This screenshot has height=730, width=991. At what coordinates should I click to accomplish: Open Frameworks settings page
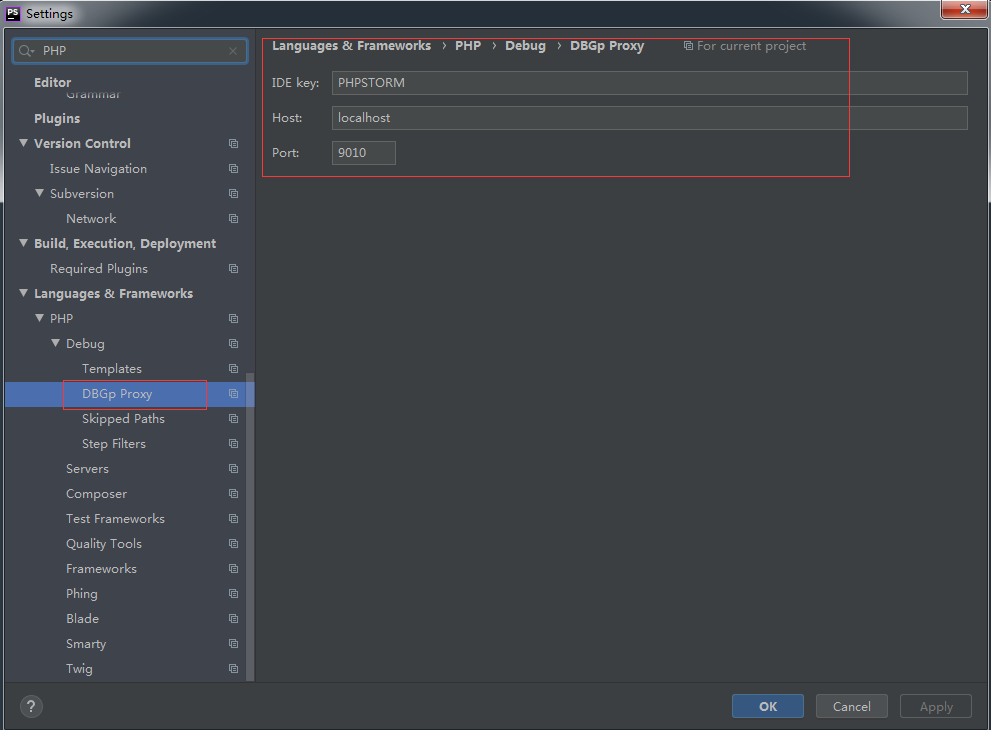[101, 569]
